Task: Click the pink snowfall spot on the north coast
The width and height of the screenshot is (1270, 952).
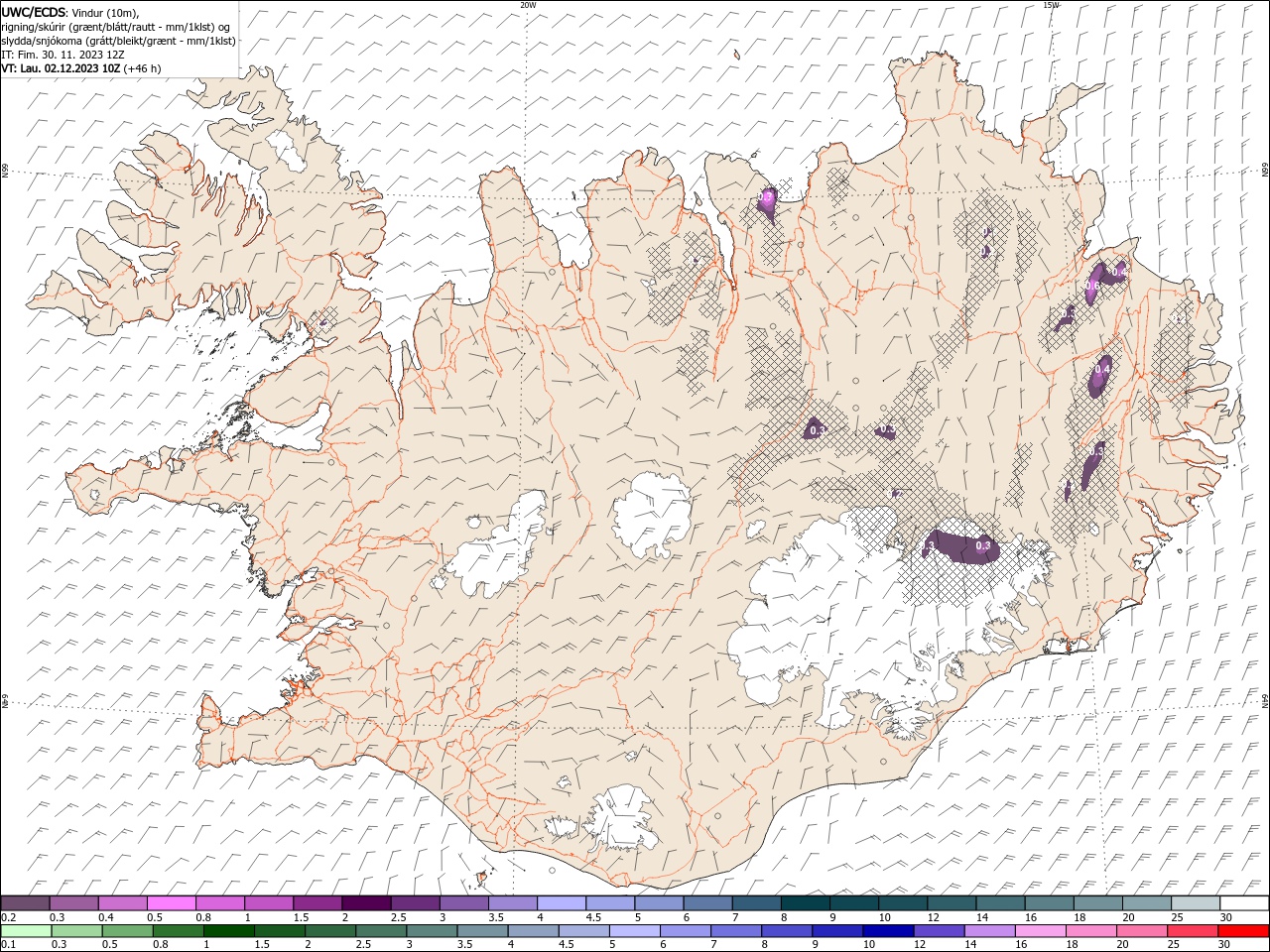Action: point(767,202)
